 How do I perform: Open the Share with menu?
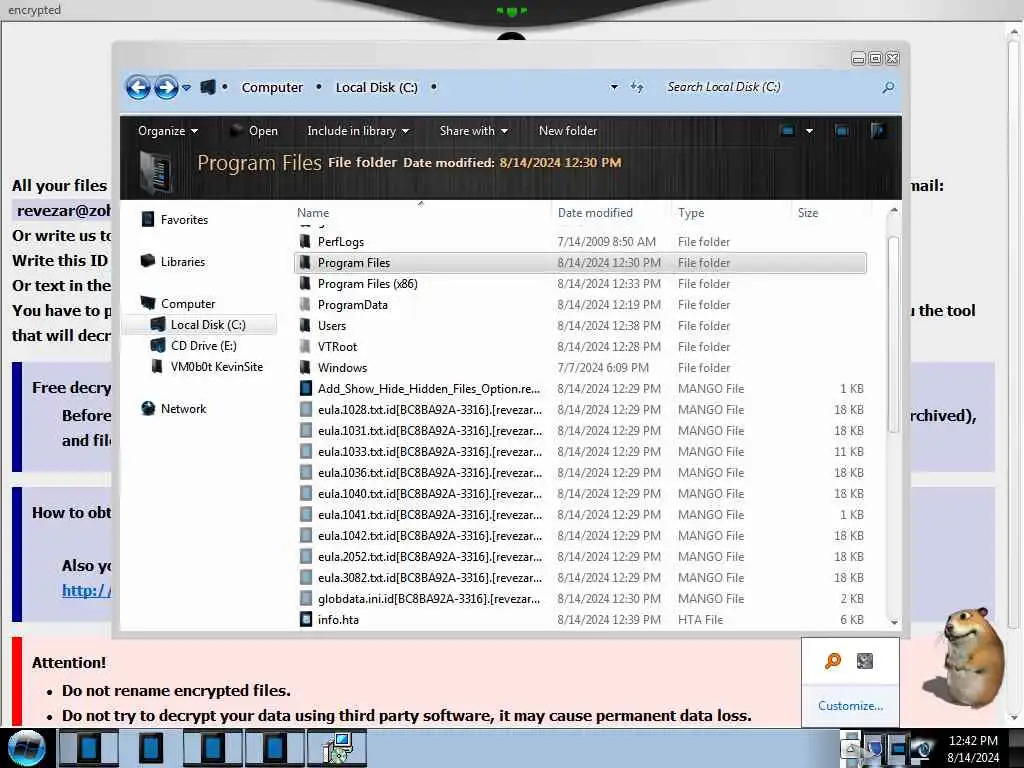(x=473, y=131)
